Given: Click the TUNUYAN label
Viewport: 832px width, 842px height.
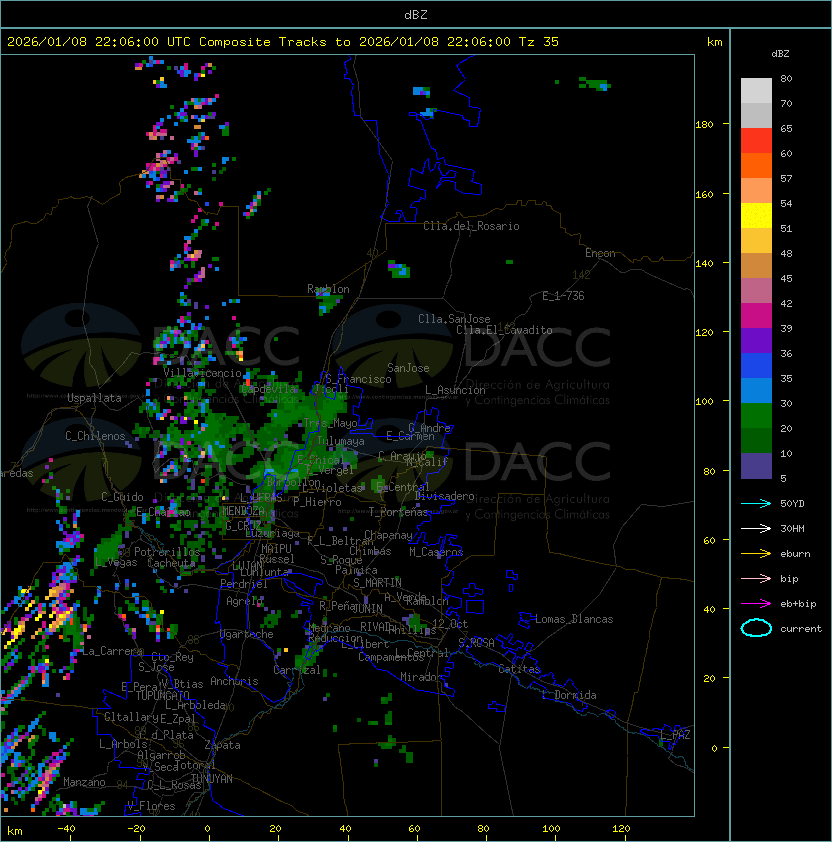Looking at the screenshot, I should [212, 779].
